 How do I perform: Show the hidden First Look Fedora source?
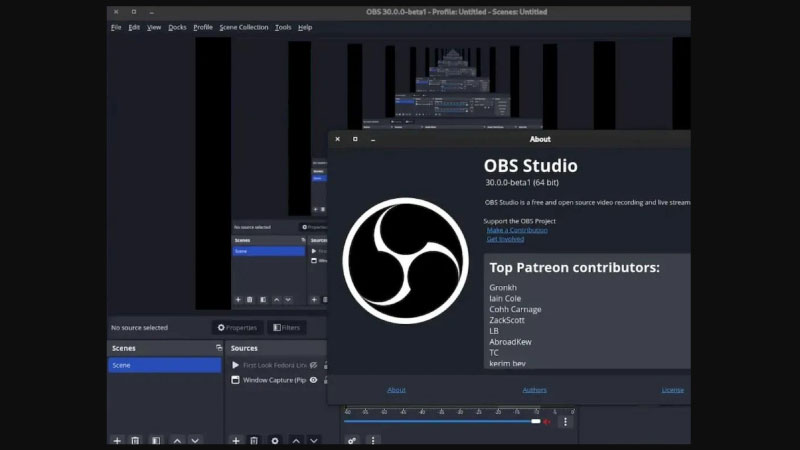coord(313,365)
